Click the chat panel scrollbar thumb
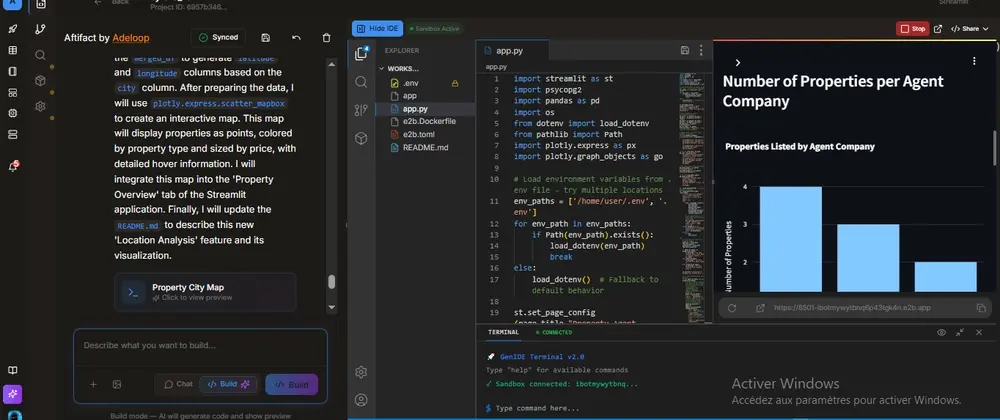The width and height of the screenshot is (1000, 420). [332, 282]
